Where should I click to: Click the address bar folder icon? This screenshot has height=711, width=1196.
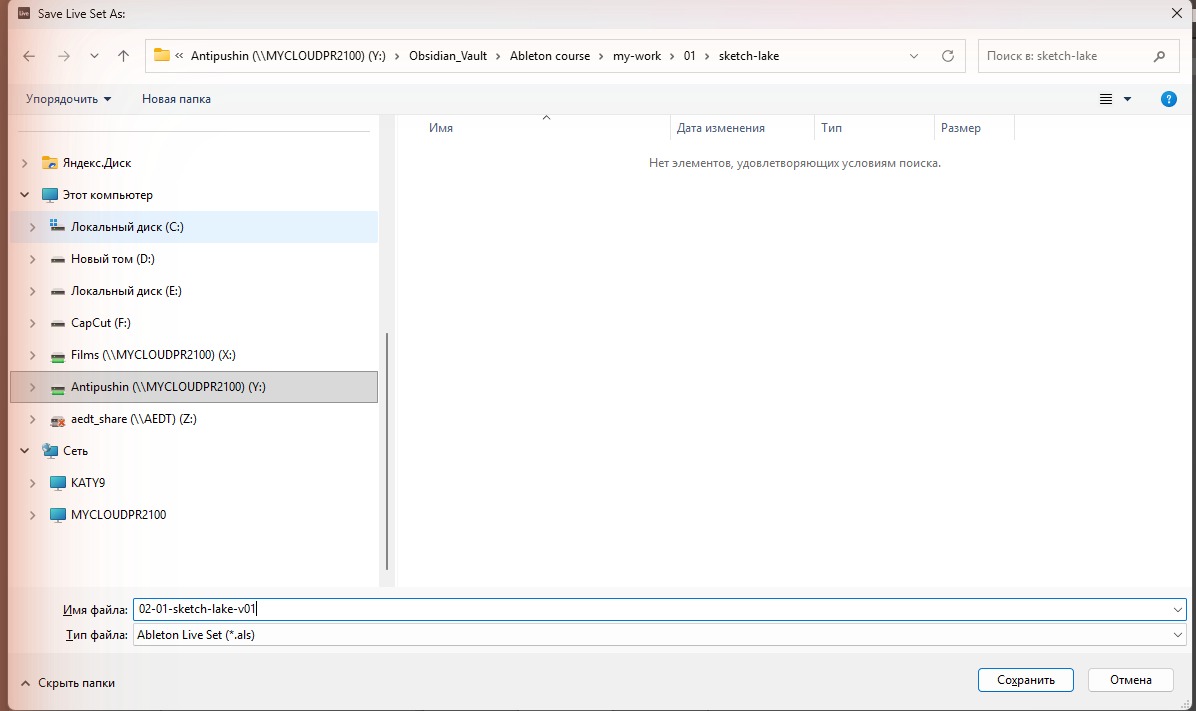[x=162, y=55]
